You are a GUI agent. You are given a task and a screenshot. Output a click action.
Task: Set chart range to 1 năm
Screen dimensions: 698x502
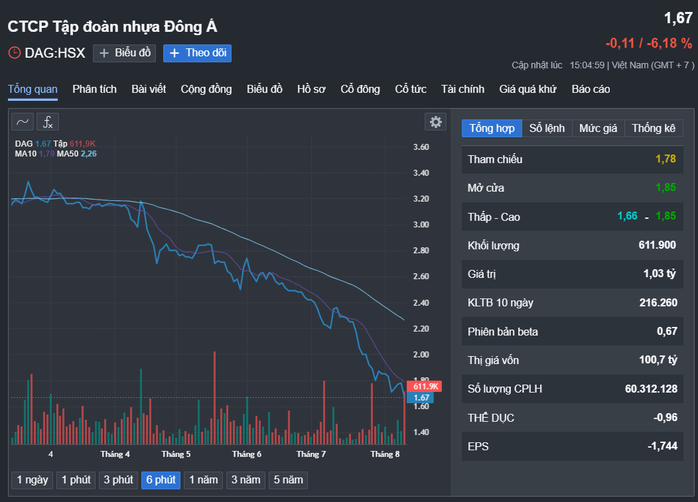[203, 480]
